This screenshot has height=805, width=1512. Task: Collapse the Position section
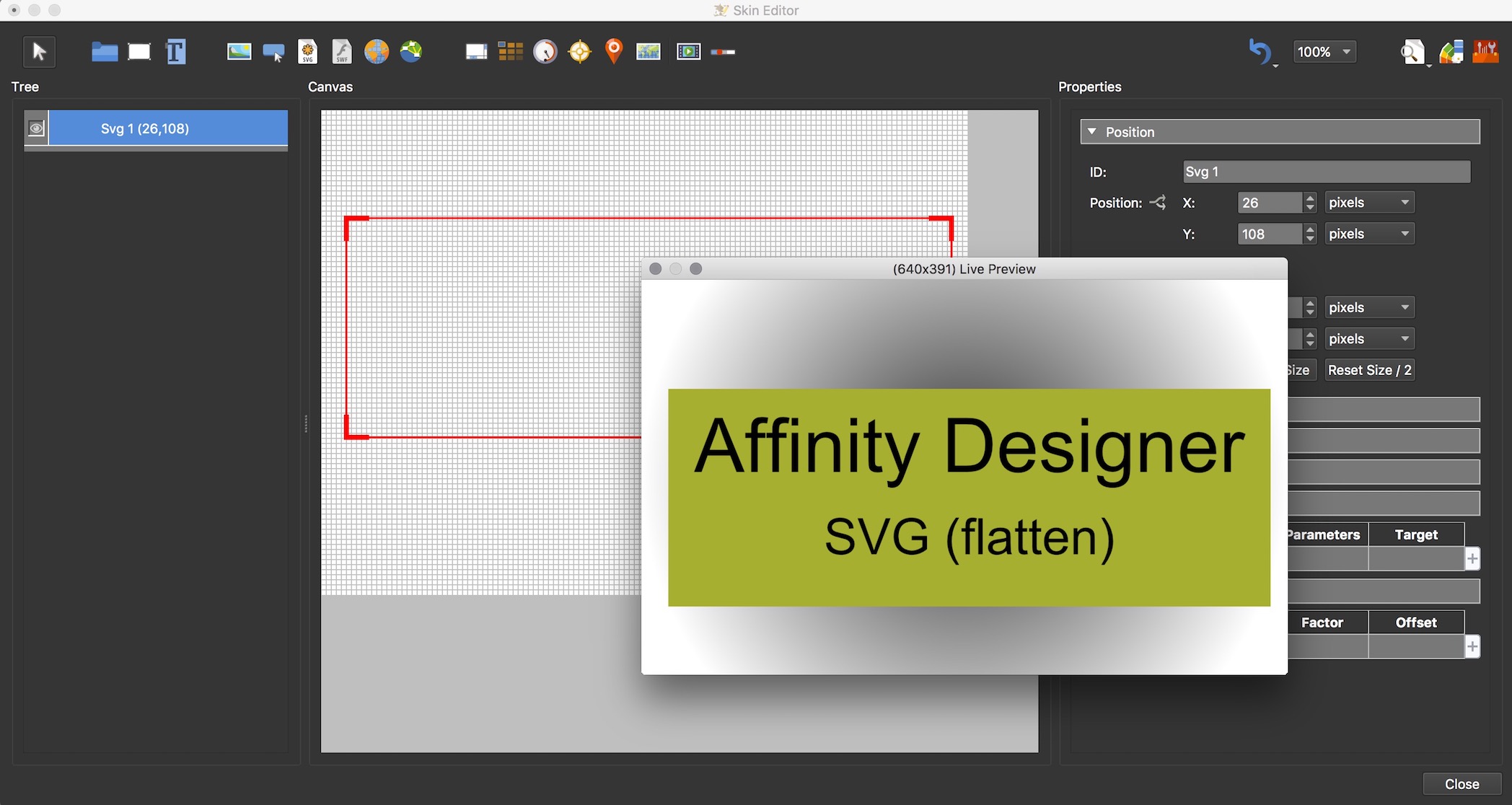pyautogui.click(x=1092, y=132)
